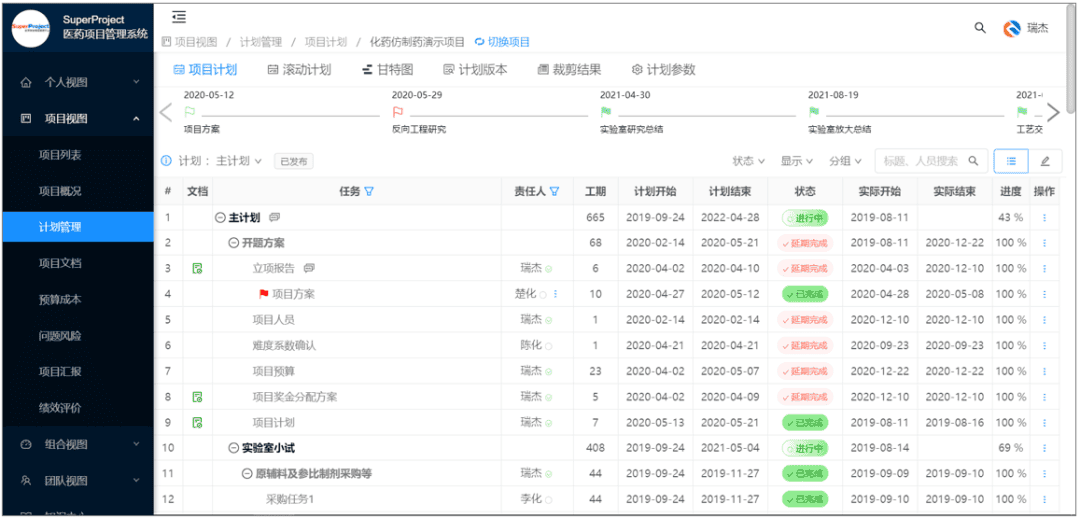
Task: Collapse 项目视图 in the sidebar
Action: tap(78, 118)
